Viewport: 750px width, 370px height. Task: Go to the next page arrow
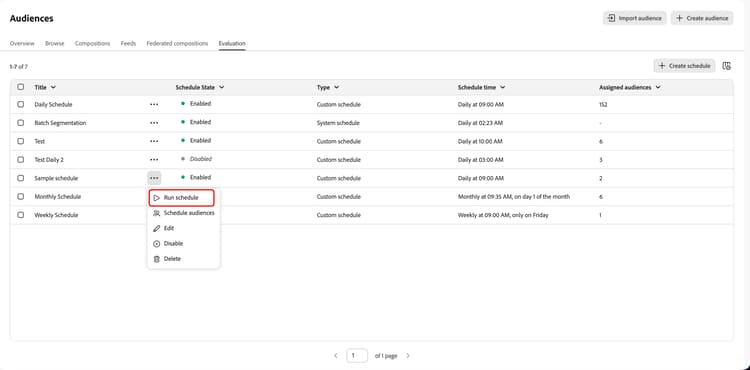(x=408, y=356)
